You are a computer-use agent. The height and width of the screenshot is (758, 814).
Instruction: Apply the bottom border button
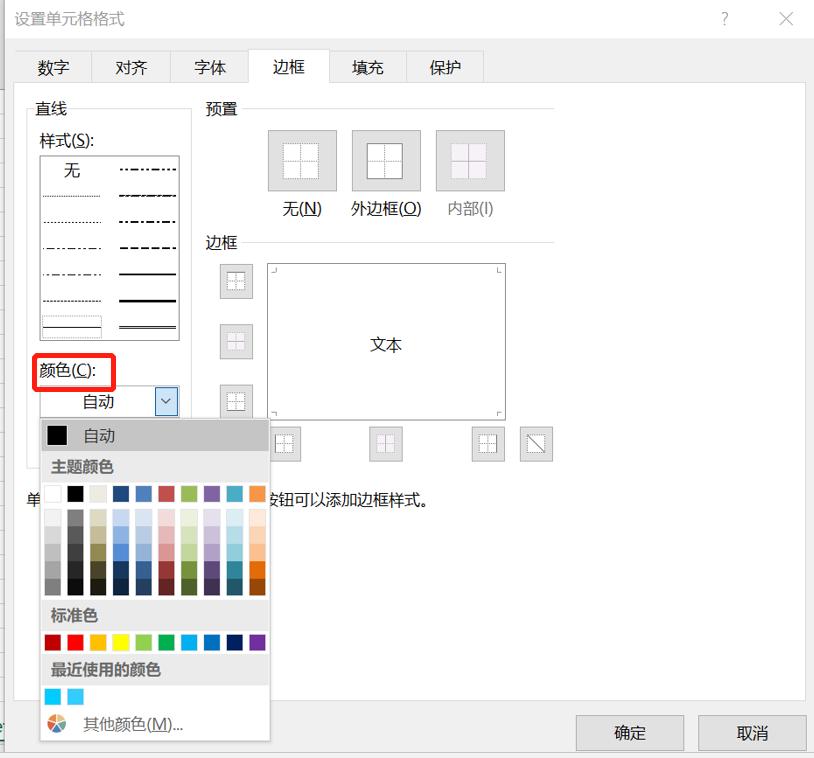236,401
